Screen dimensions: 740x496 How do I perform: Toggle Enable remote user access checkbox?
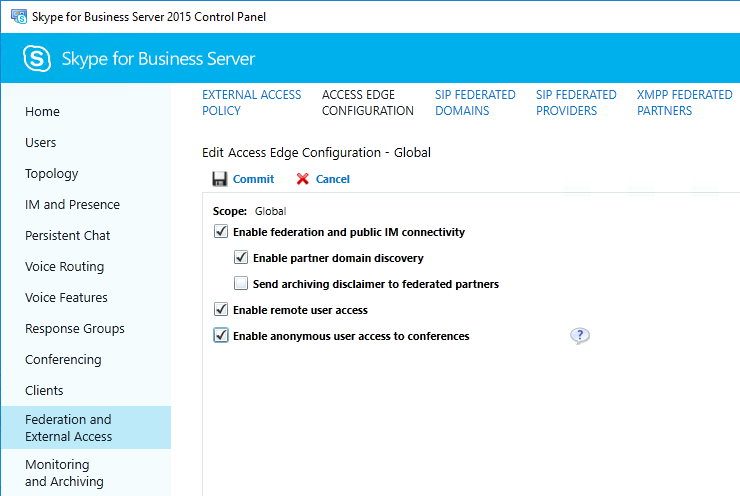[221, 310]
